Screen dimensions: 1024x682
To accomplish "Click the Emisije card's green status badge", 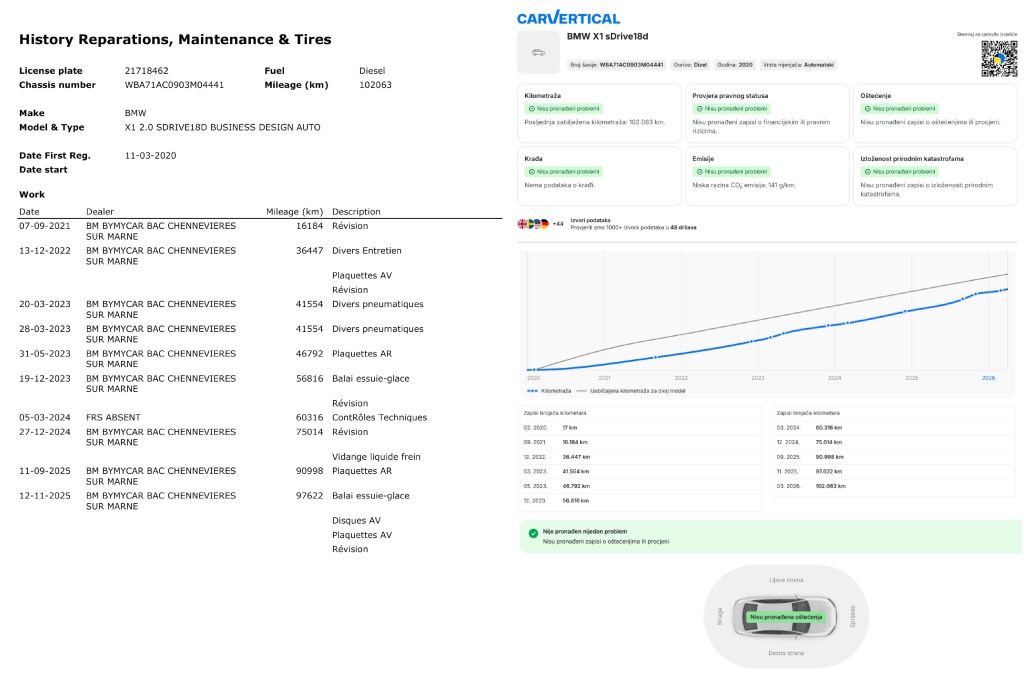I will tap(731, 171).
